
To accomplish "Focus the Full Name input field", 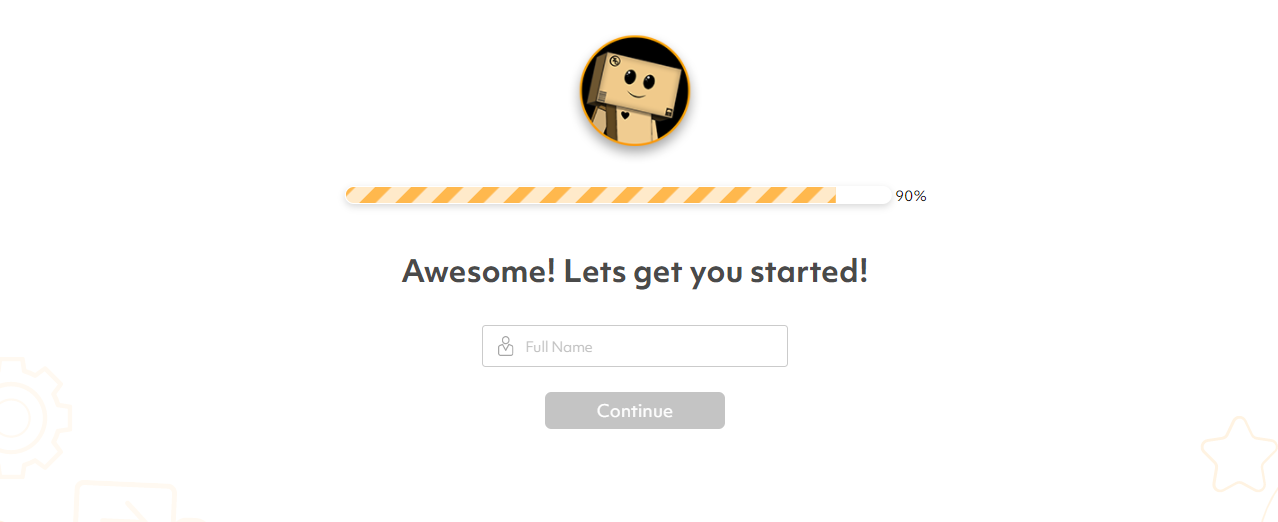I will [635, 346].
